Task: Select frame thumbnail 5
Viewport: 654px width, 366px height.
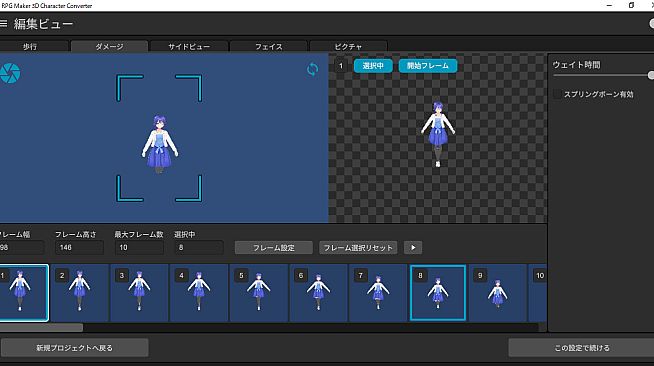Action: 259,293
